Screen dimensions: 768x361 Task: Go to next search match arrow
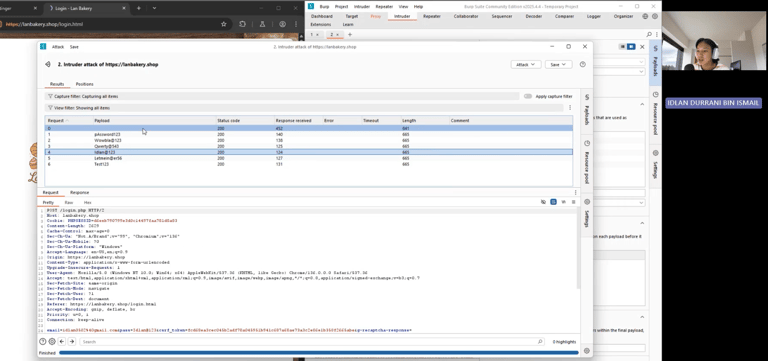click(x=72, y=341)
